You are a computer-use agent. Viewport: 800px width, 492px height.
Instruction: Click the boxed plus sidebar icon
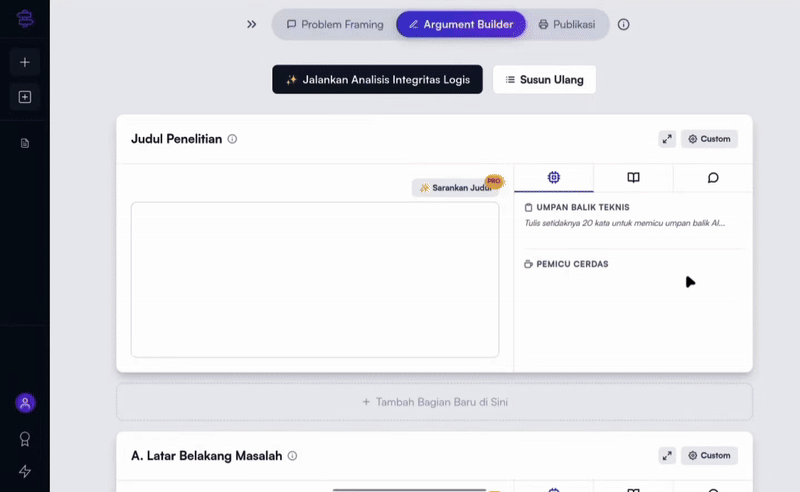[25, 97]
